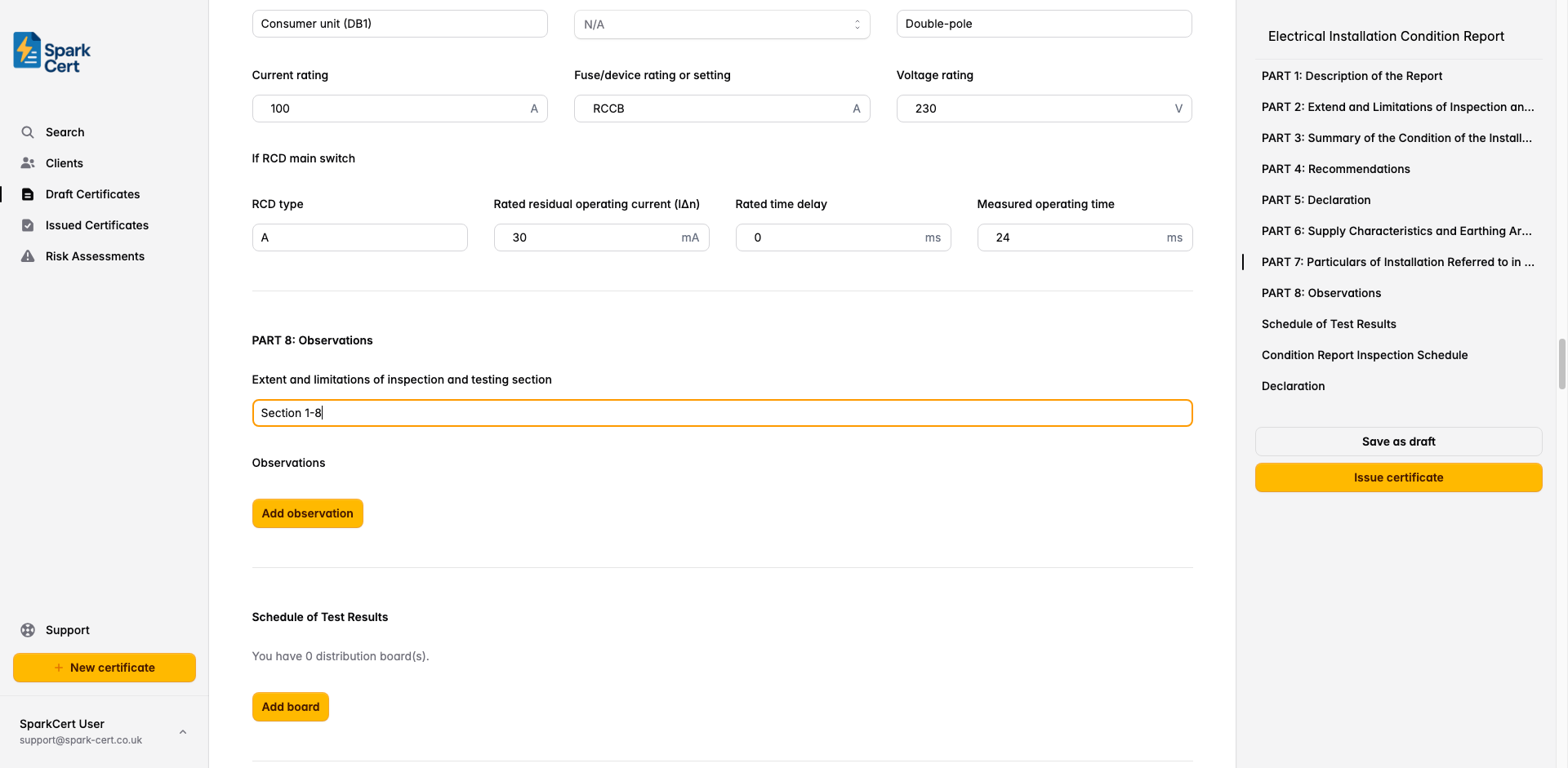Open the Double-pole selector field
1568x768 pixels.
tap(1043, 24)
